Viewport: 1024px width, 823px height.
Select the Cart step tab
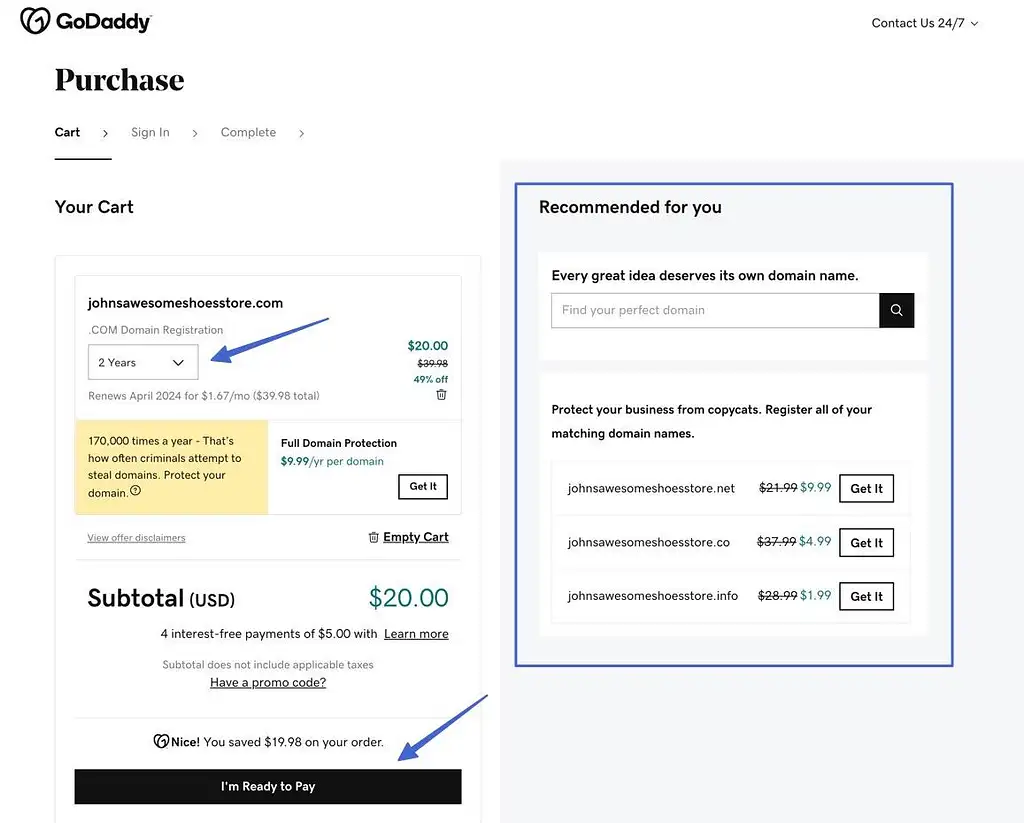67,132
